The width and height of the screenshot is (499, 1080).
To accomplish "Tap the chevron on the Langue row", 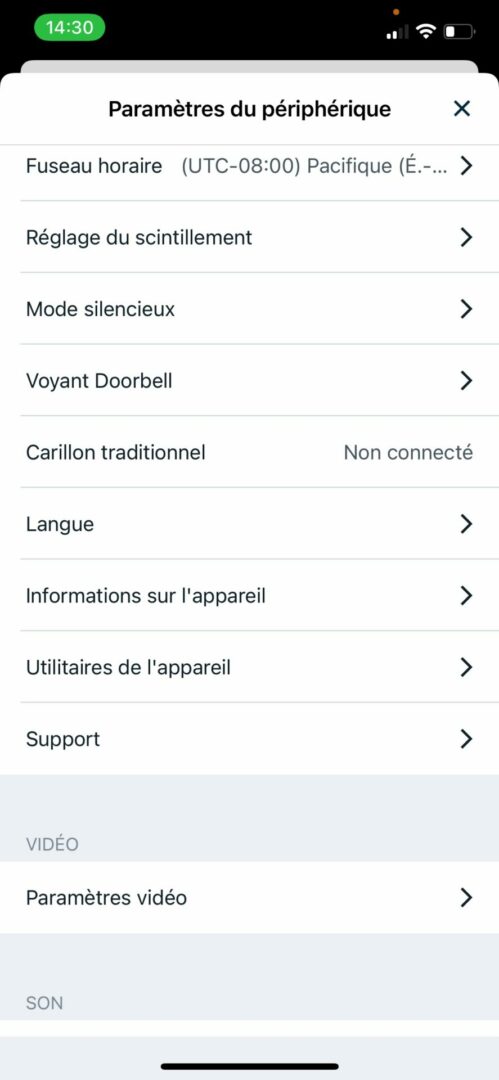I will click(x=466, y=524).
